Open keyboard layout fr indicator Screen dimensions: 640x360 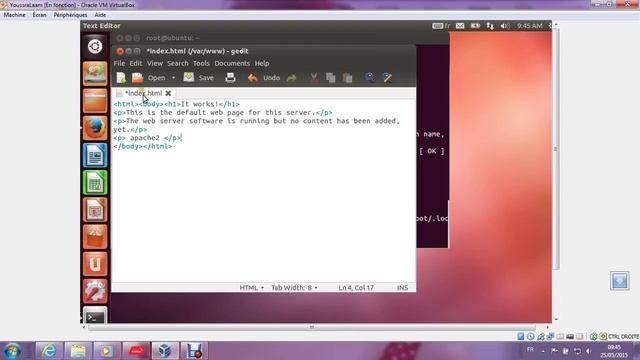point(441,26)
